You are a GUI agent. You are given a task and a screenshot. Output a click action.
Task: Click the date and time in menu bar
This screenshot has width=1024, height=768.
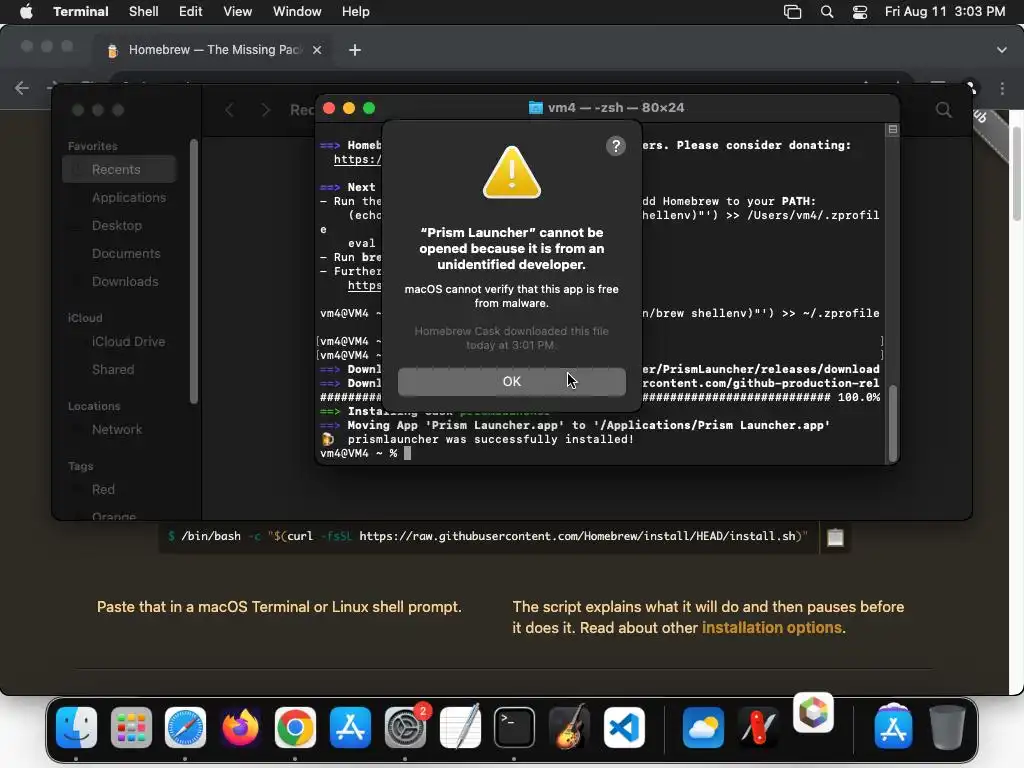pos(944,12)
